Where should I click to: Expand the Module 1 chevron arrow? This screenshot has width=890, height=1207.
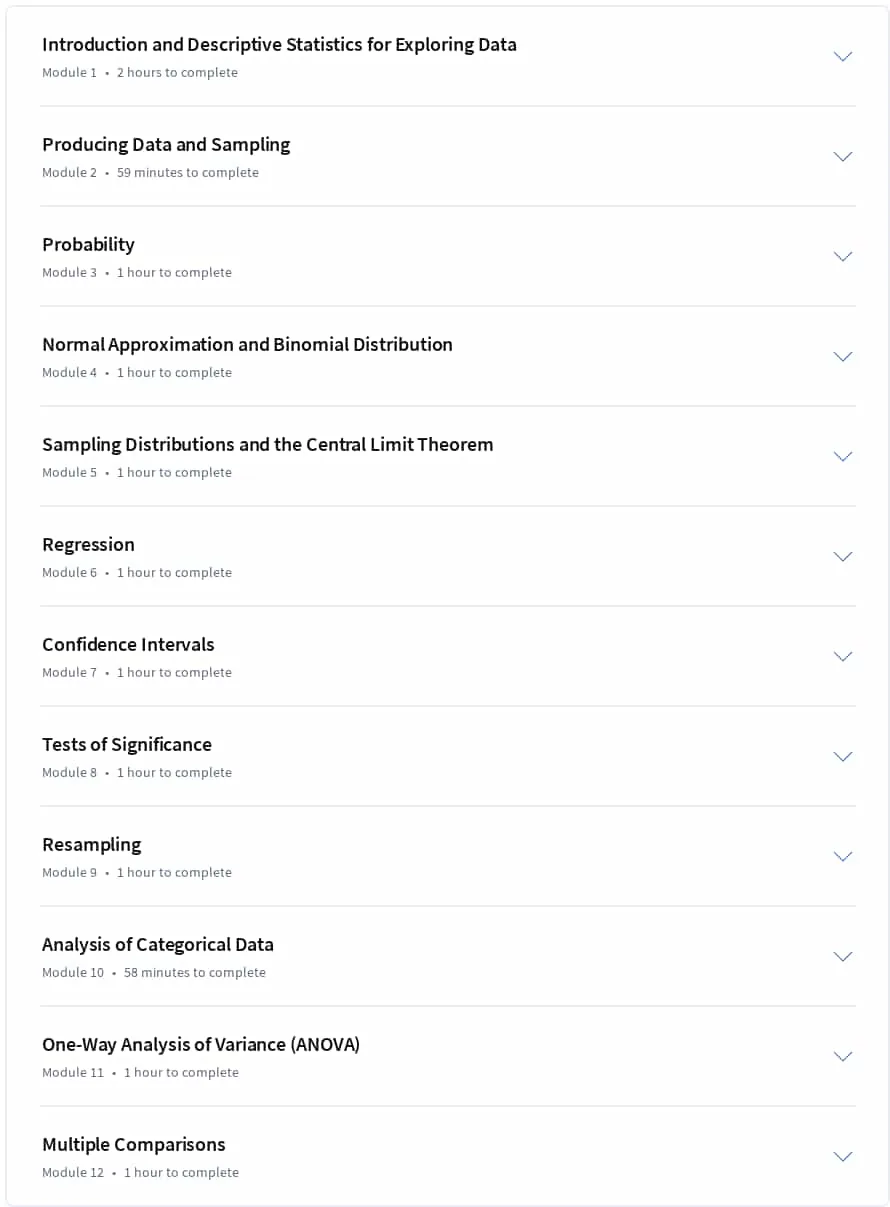[843, 57]
